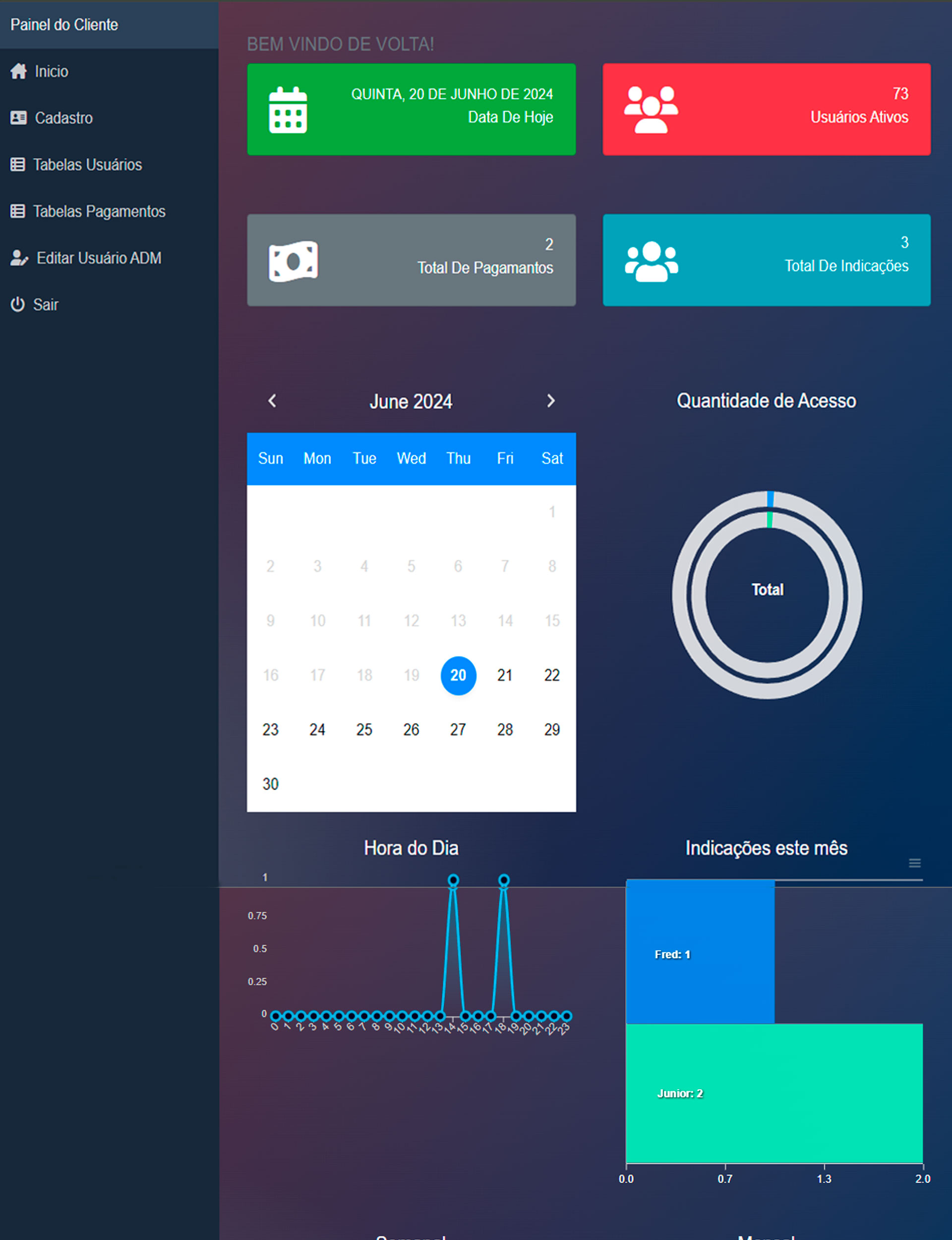Go to previous month in calendar

coord(273,401)
